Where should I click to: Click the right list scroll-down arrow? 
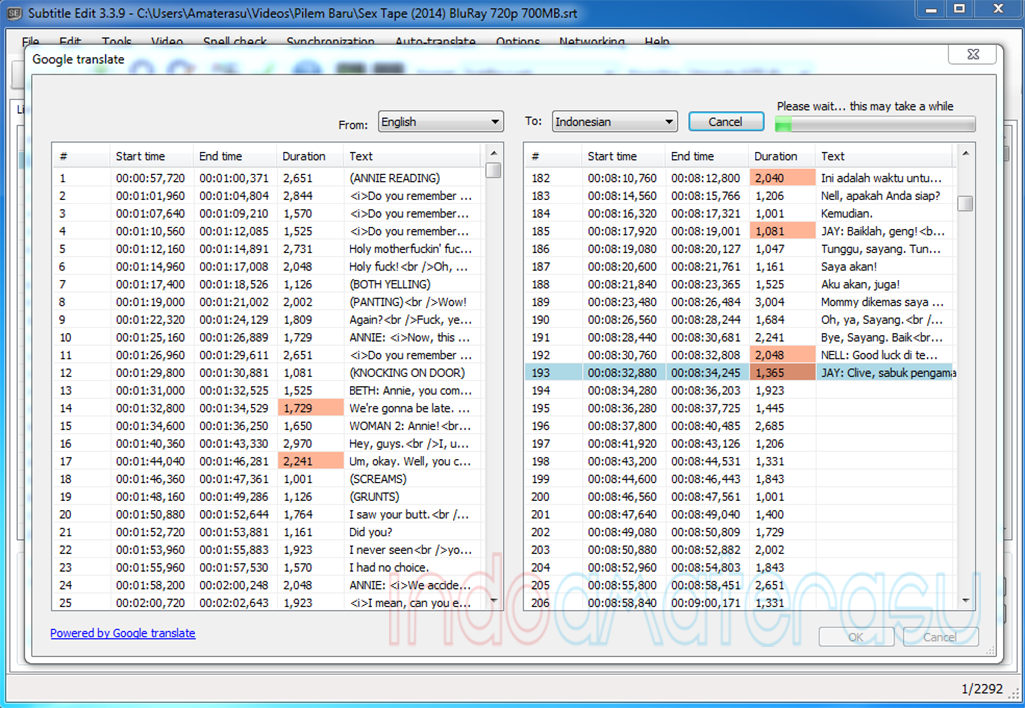point(966,600)
